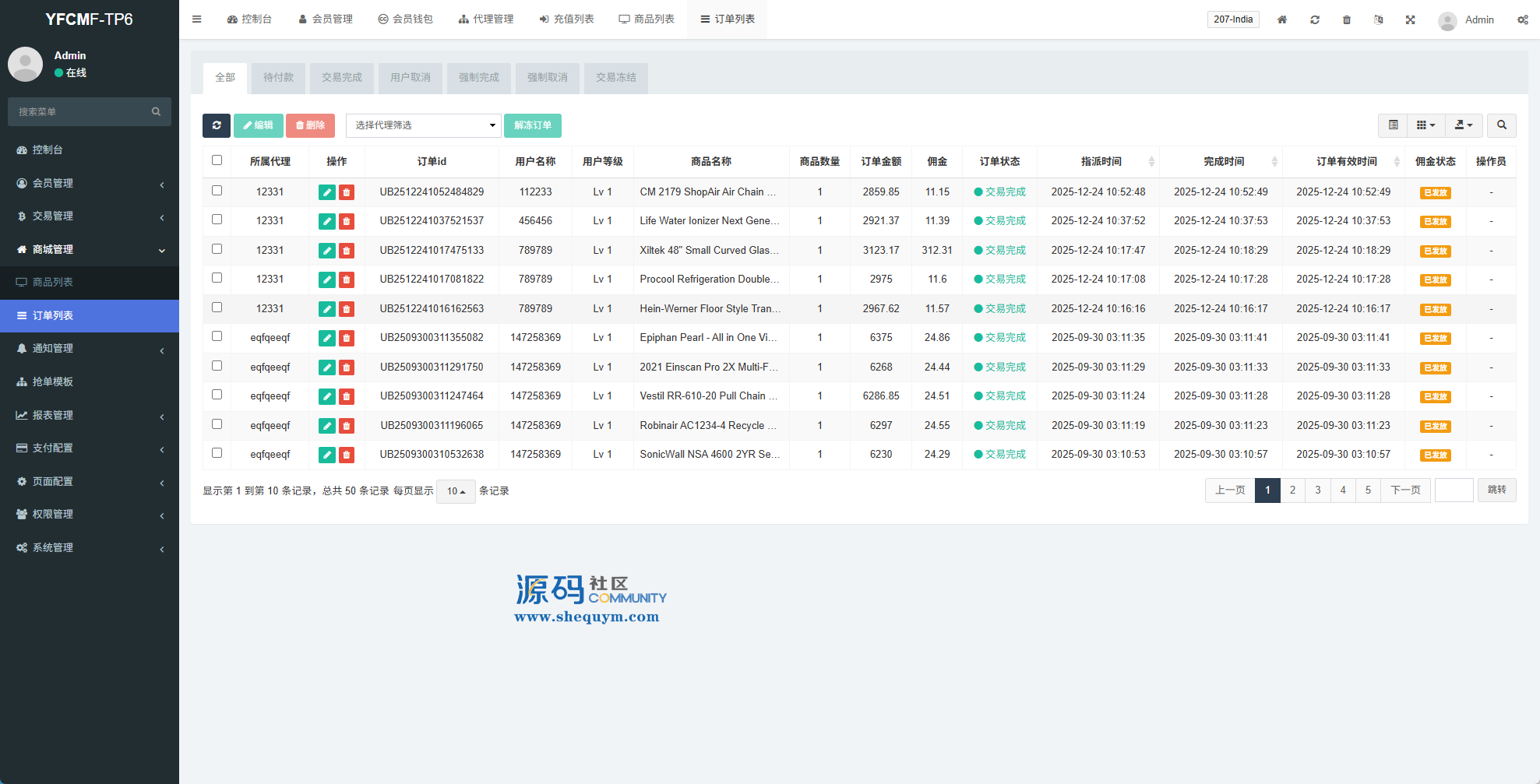Click the home icon in the top bar
The image size is (1540, 784).
(x=1281, y=19)
